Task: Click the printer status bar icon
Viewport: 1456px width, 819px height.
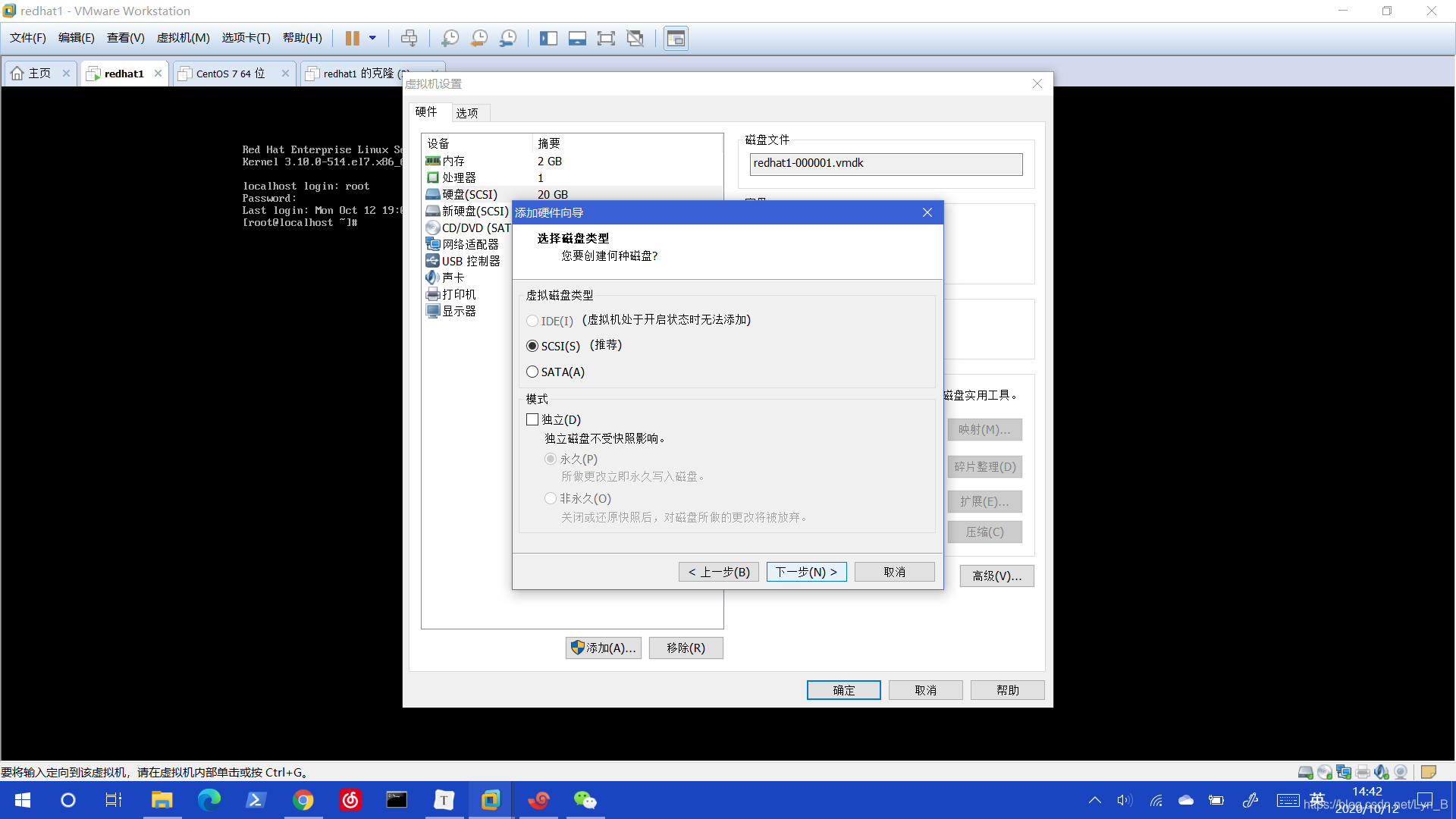Action: [x=1362, y=772]
